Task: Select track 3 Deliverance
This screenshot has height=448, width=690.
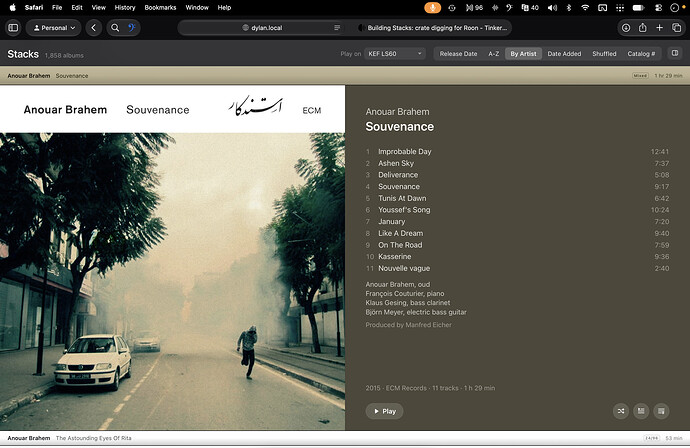Action: click(517, 175)
